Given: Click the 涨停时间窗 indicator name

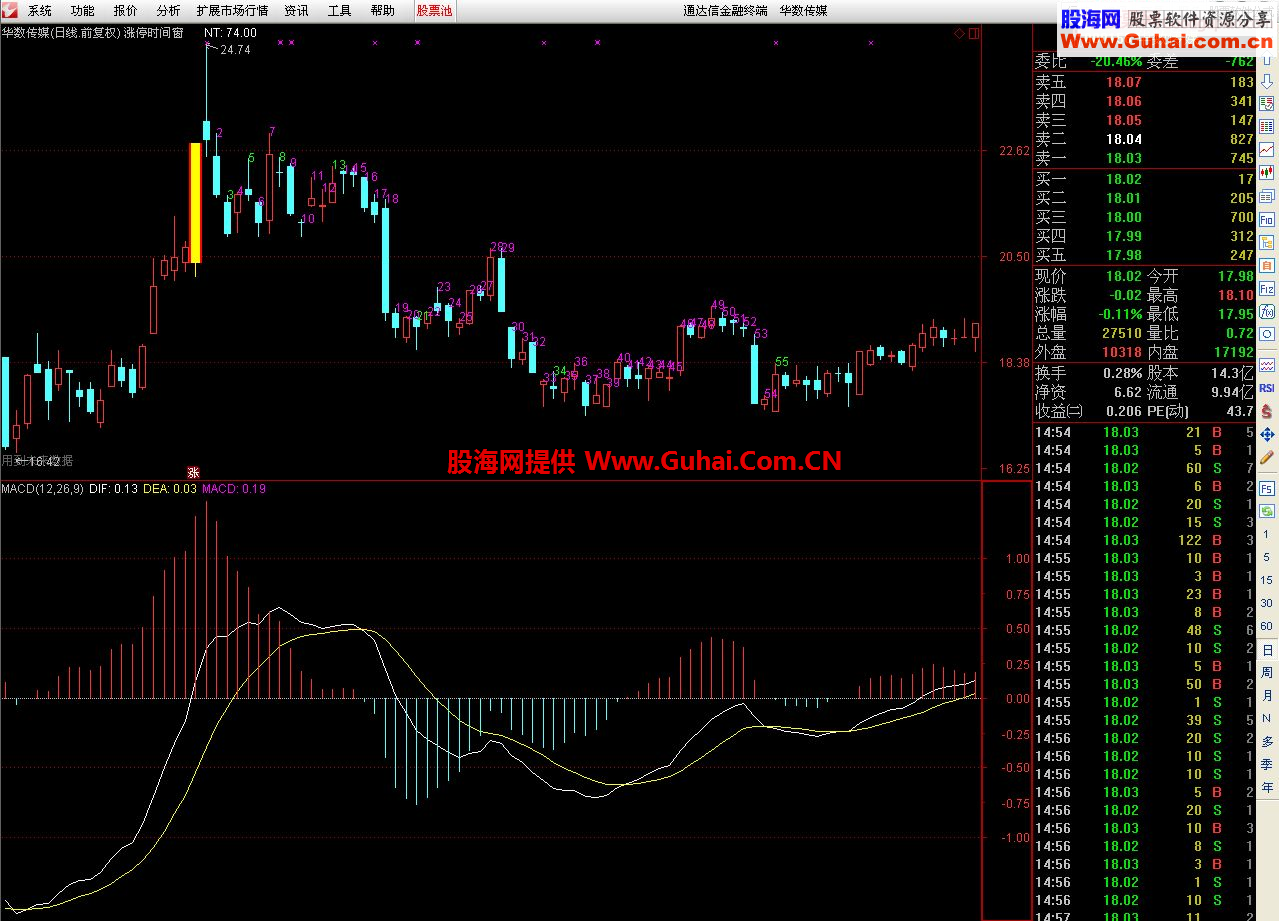Looking at the screenshot, I should pyautogui.click(x=153, y=33).
